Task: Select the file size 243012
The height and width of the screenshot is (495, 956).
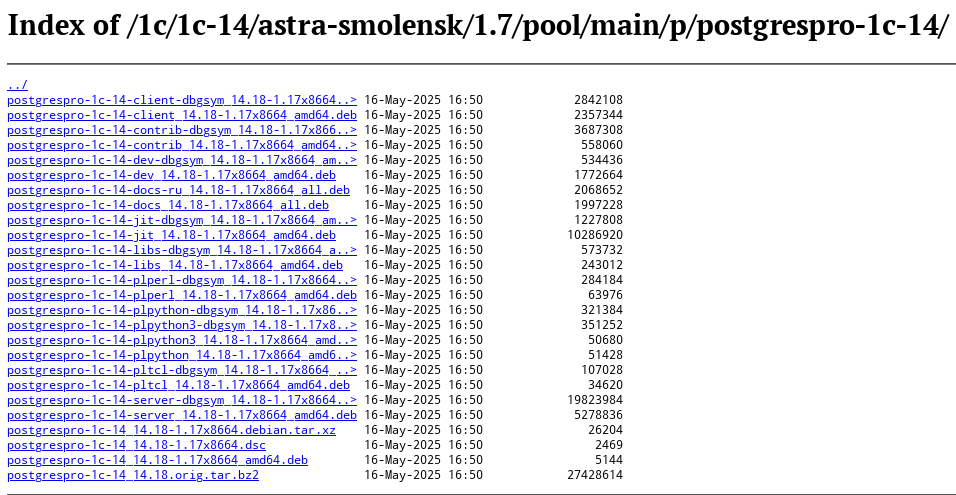Action: pos(602,265)
